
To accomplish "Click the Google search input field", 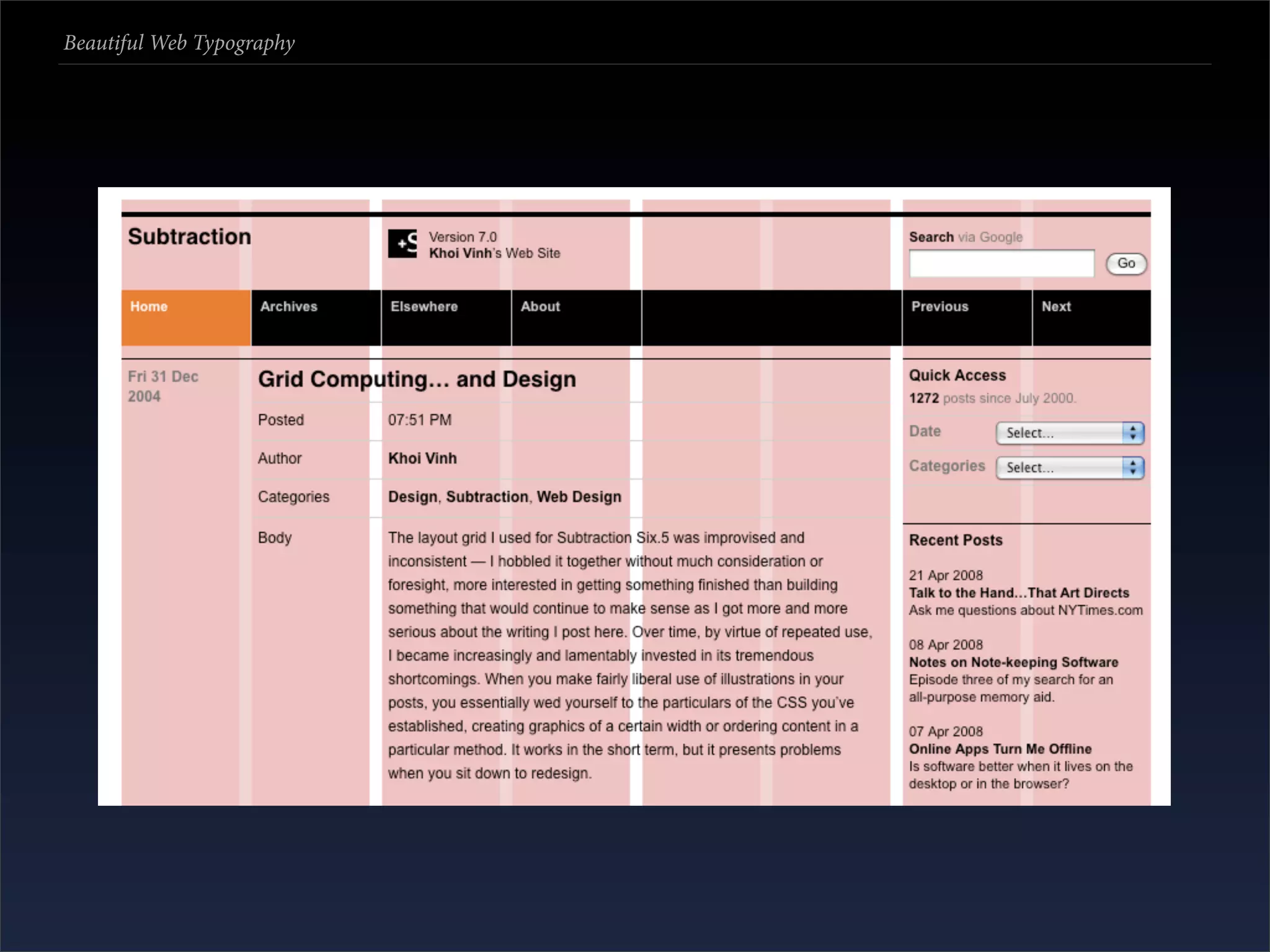I will pyautogui.click(x=1001, y=264).
